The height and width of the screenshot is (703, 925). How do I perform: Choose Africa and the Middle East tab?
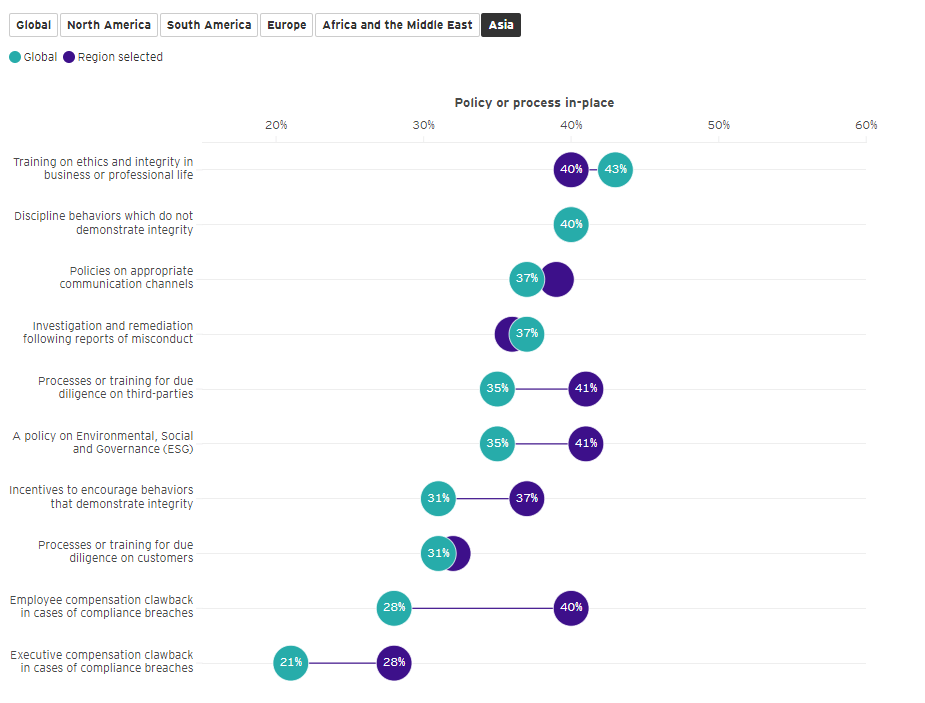click(x=397, y=25)
